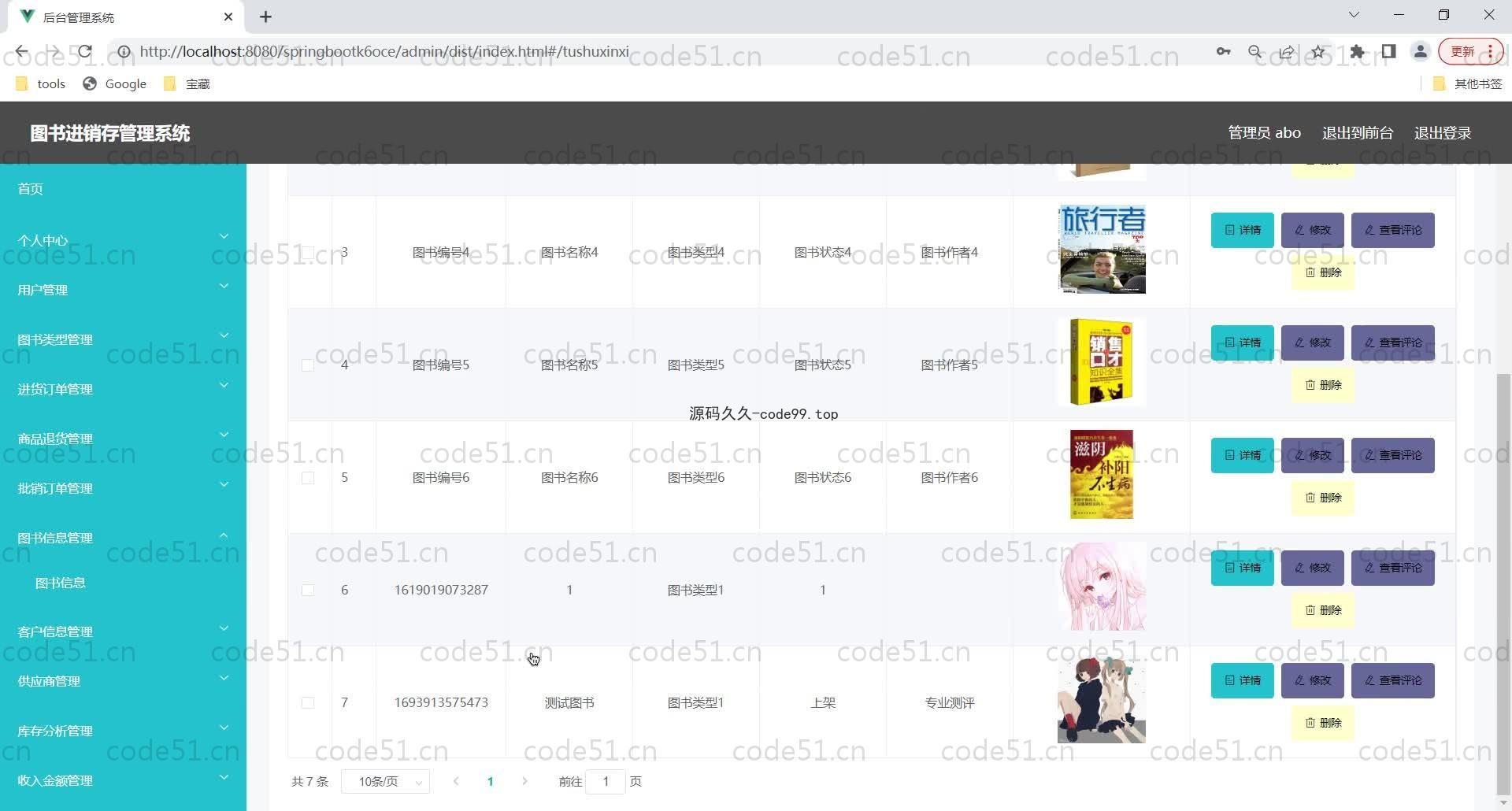Click 删除 for 图书名称5
The height and width of the screenshot is (811, 1512).
(1322, 385)
